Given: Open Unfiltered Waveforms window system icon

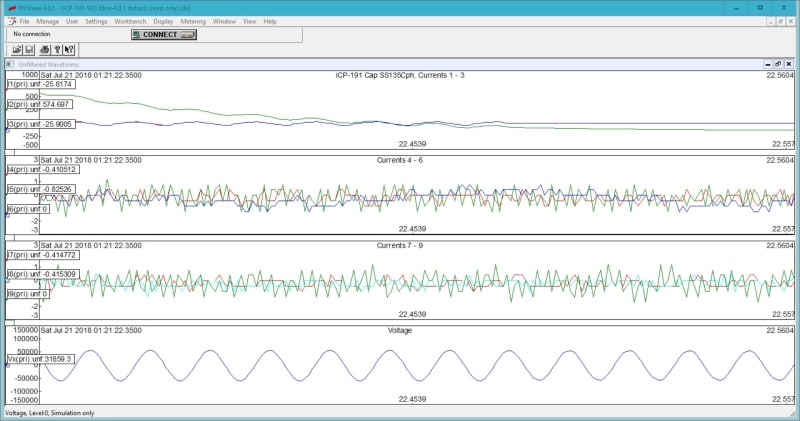Looking at the screenshot, I should 10,64.
